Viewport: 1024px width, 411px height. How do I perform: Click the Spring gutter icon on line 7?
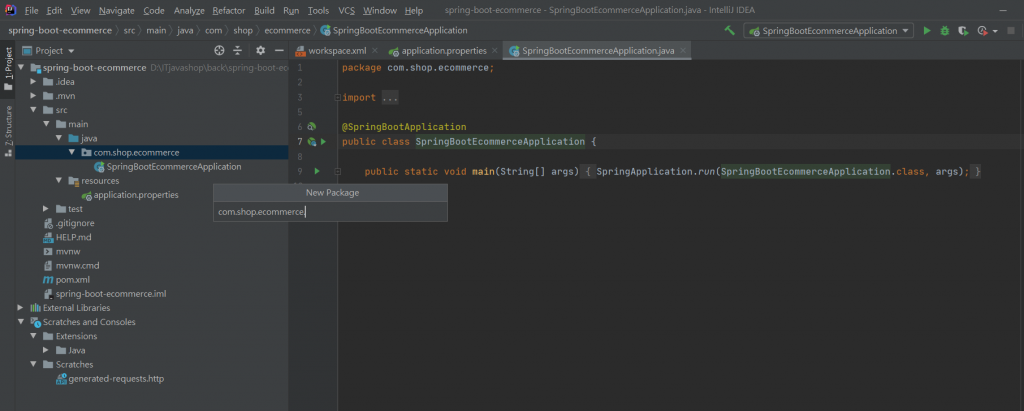(312, 141)
